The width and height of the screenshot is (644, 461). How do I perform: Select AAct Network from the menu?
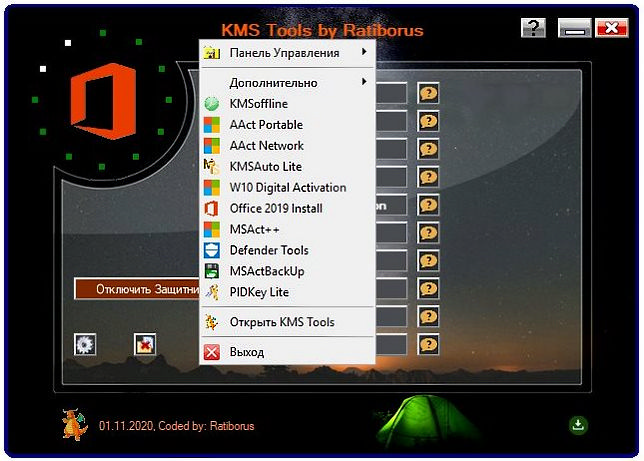click(266, 146)
